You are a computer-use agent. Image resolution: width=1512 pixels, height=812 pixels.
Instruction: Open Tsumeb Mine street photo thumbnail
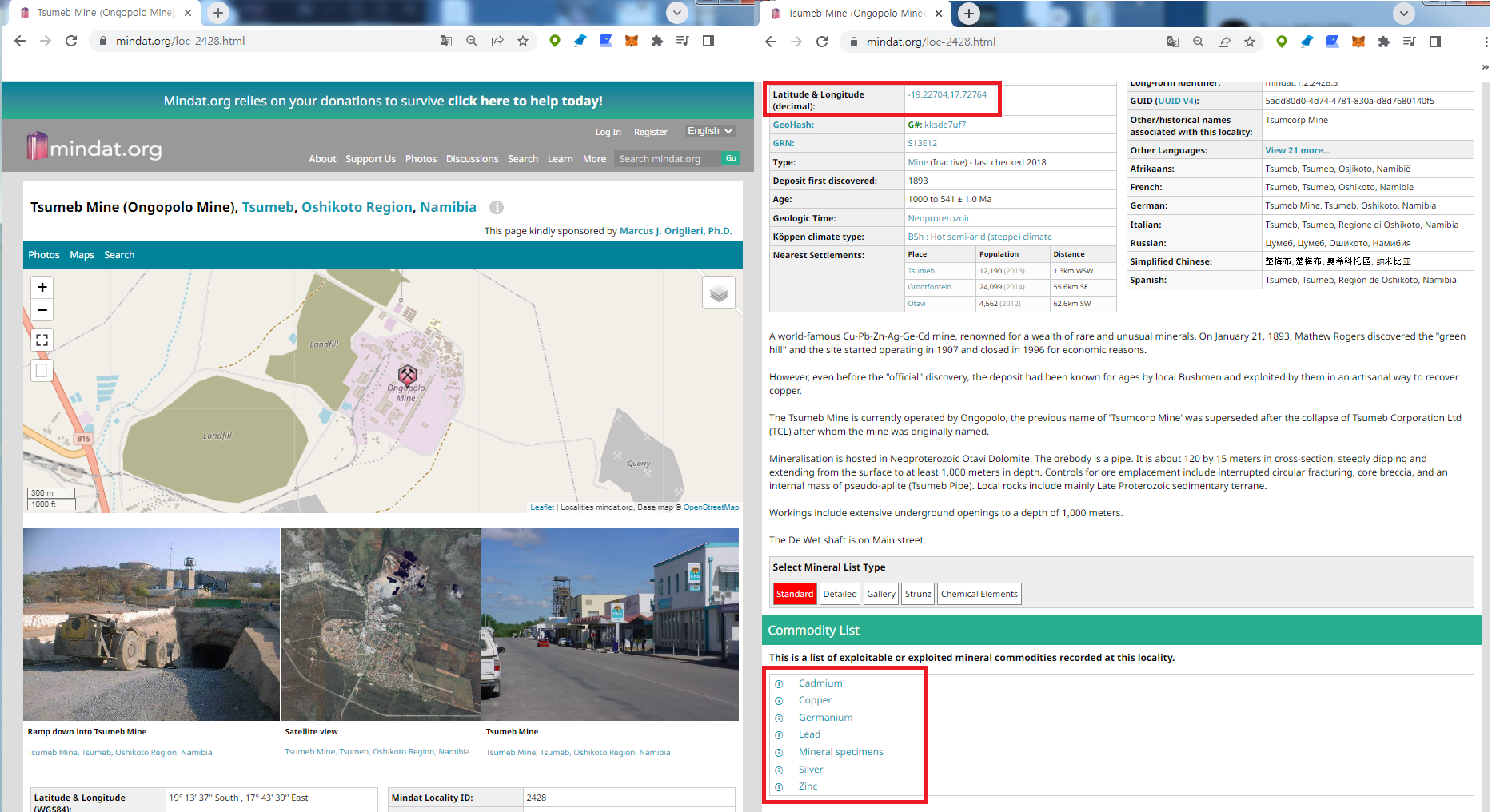(610, 624)
